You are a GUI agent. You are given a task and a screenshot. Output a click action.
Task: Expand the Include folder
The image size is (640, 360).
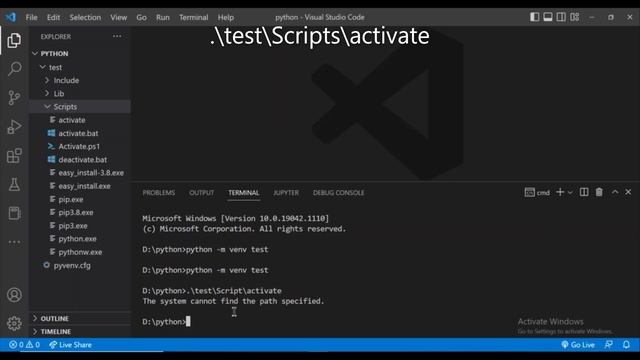pyautogui.click(x=80, y=80)
